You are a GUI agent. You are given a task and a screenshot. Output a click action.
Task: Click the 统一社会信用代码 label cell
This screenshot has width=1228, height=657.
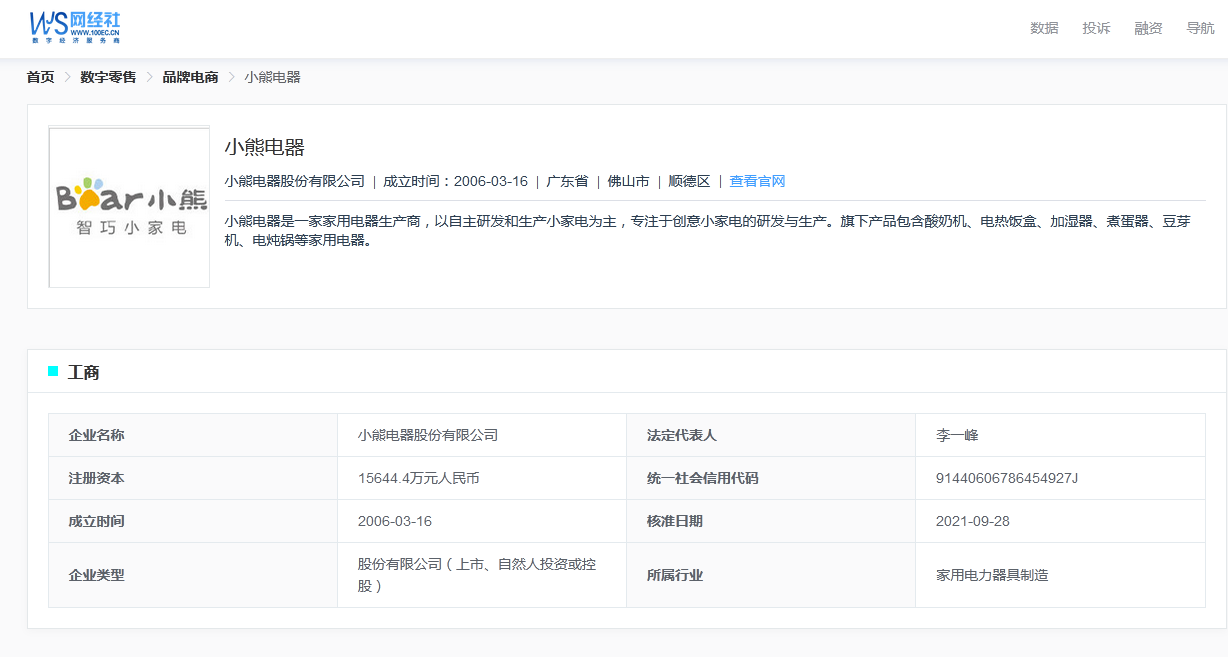click(x=771, y=478)
